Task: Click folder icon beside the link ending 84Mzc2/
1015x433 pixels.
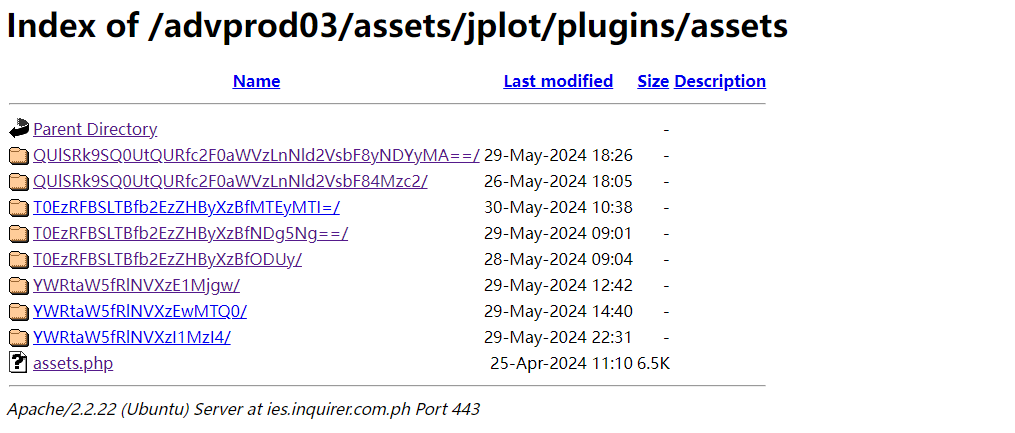Action: point(19,182)
